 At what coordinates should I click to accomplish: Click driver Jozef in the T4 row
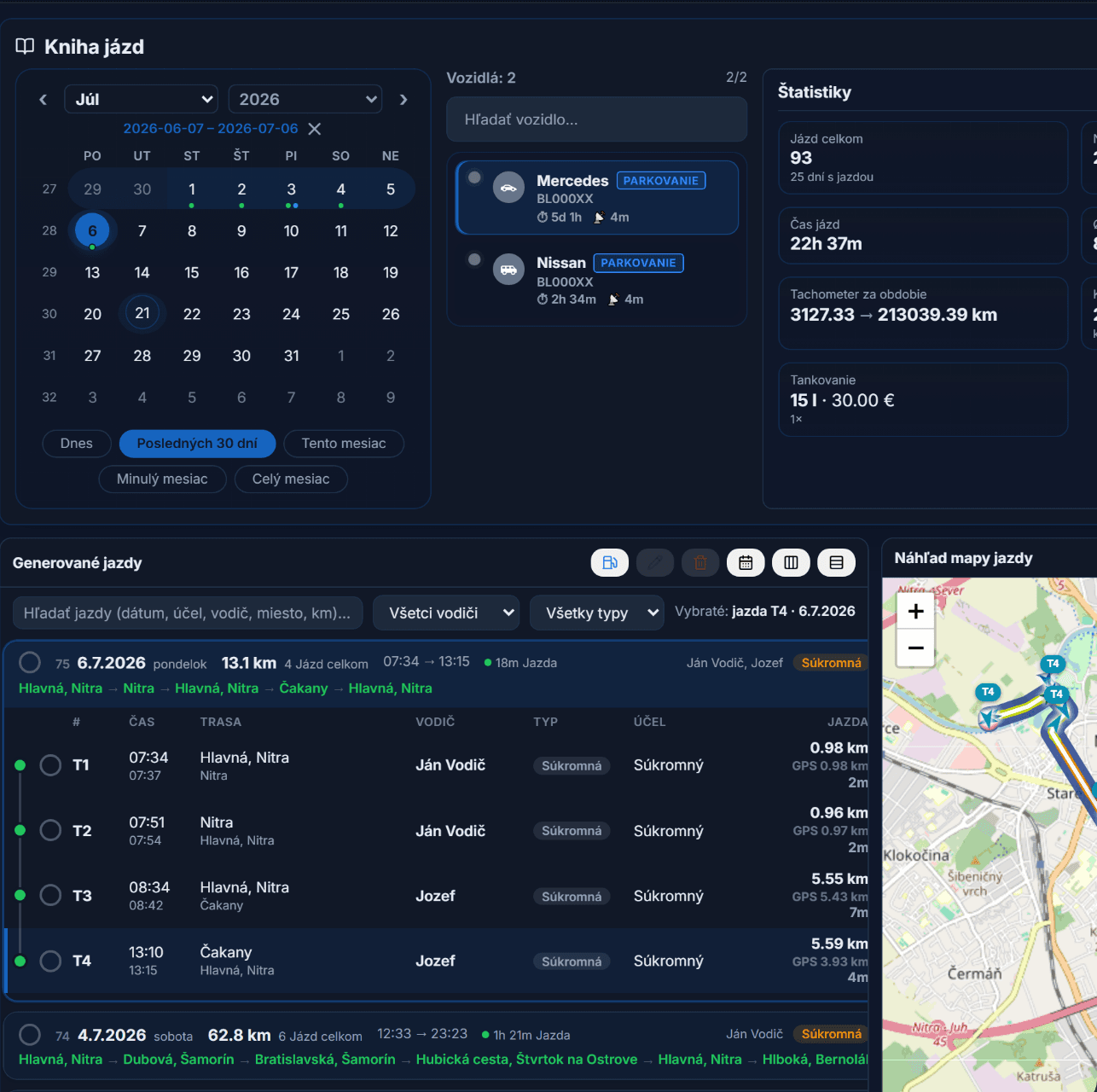tap(435, 961)
